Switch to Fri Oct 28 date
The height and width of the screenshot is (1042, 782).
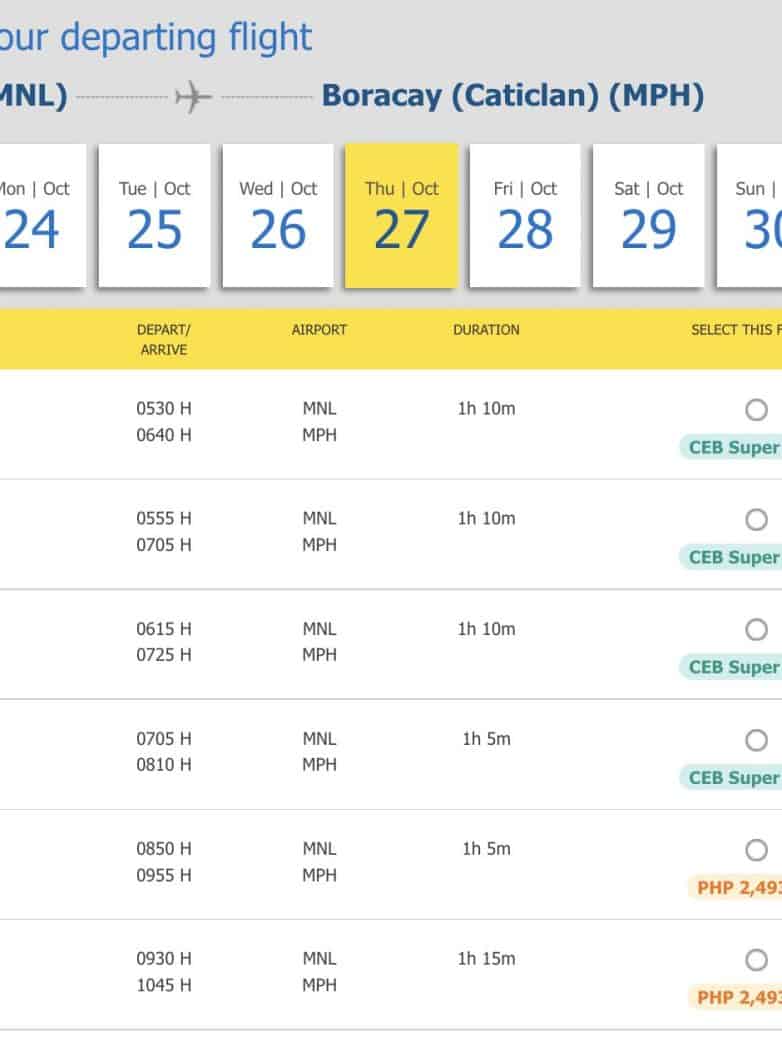point(525,216)
